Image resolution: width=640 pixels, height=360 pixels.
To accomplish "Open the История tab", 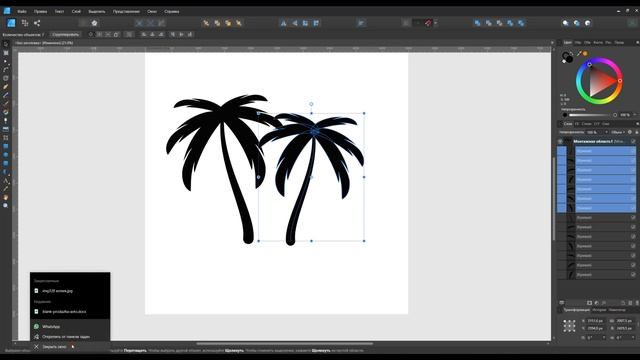I will pos(599,310).
